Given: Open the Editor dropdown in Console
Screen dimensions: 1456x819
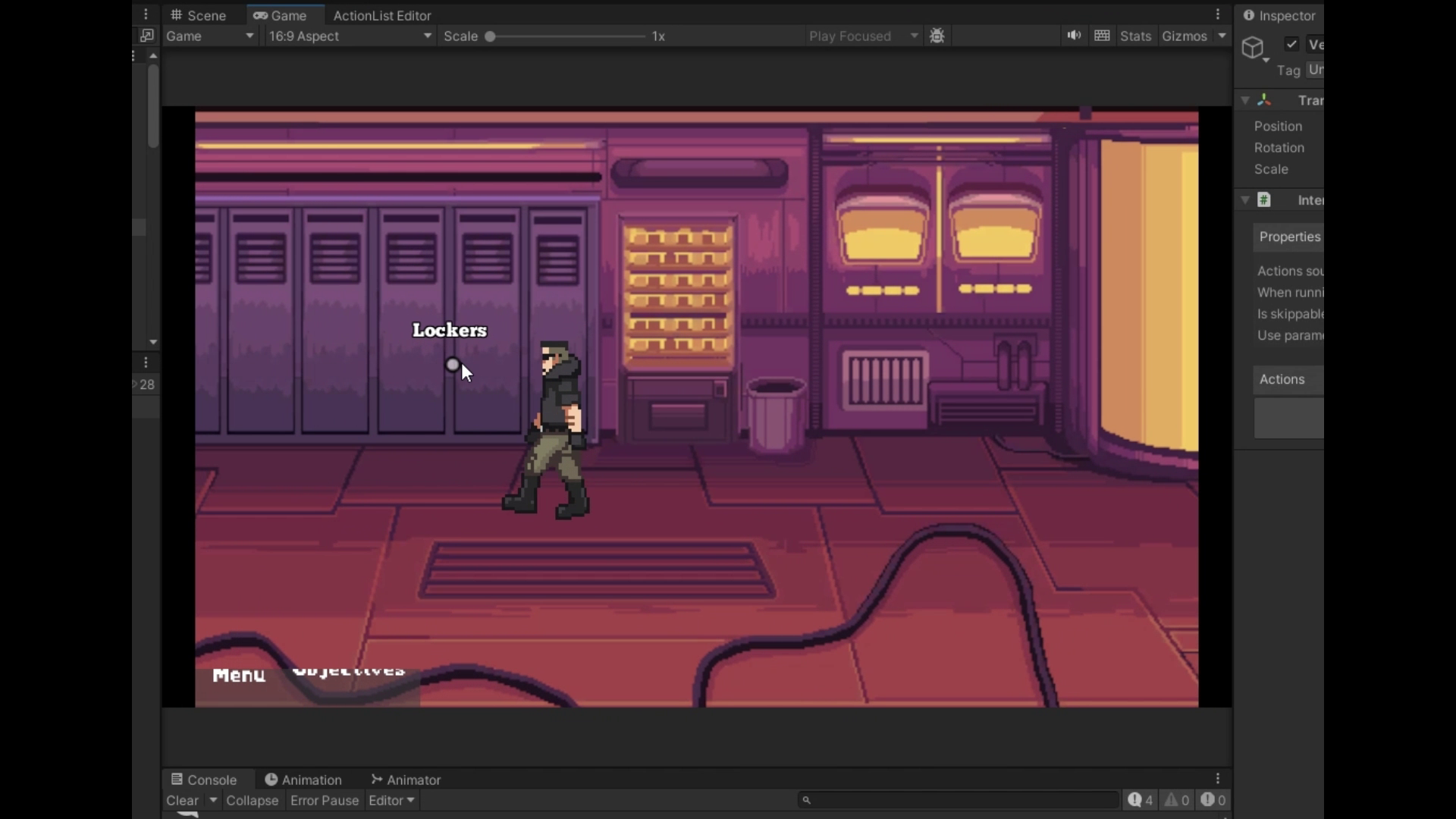Looking at the screenshot, I should 391,800.
